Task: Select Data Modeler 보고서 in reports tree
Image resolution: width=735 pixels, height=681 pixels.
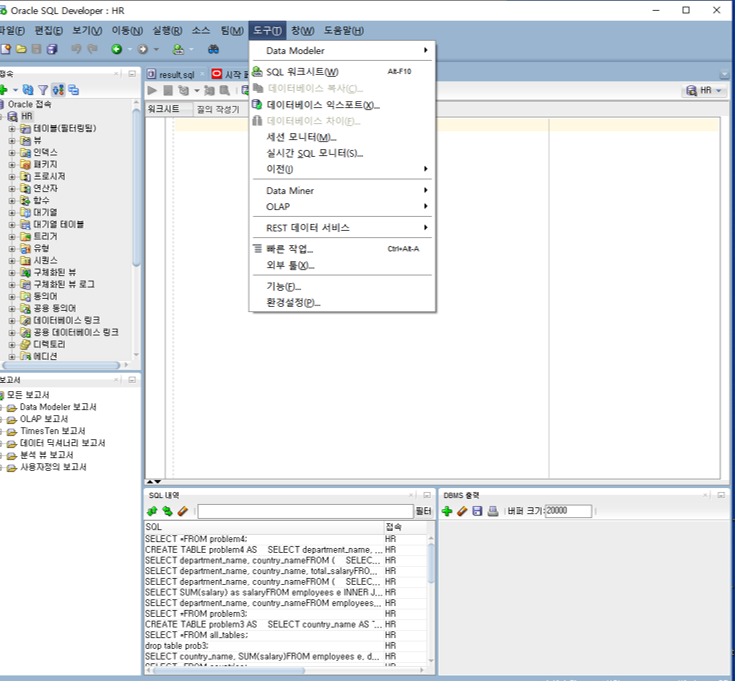Action: (58, 407)
